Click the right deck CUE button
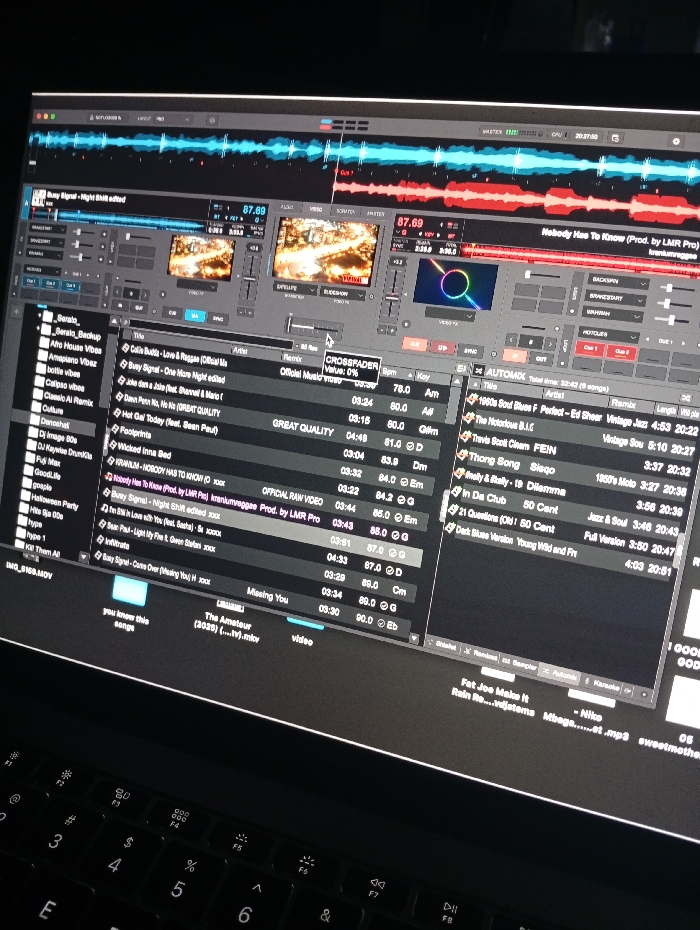The image size is (700, 930). [x=415, y=344]
